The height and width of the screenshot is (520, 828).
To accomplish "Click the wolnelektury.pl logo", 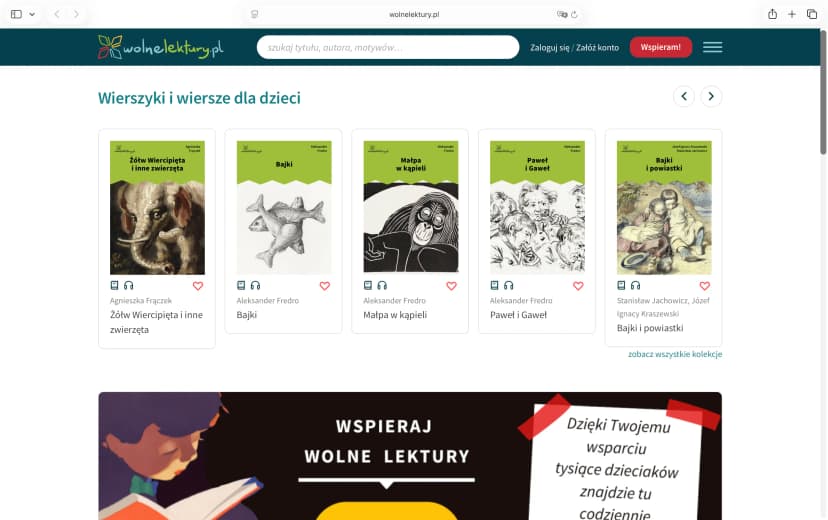I will point(161,47).
